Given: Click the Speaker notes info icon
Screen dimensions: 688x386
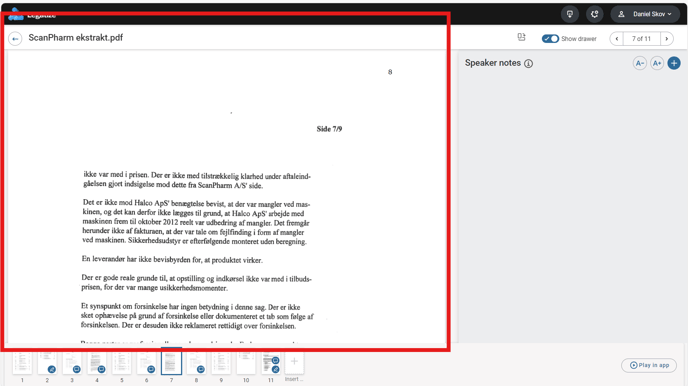Looking at the screenshot, I should coord(529,64).
